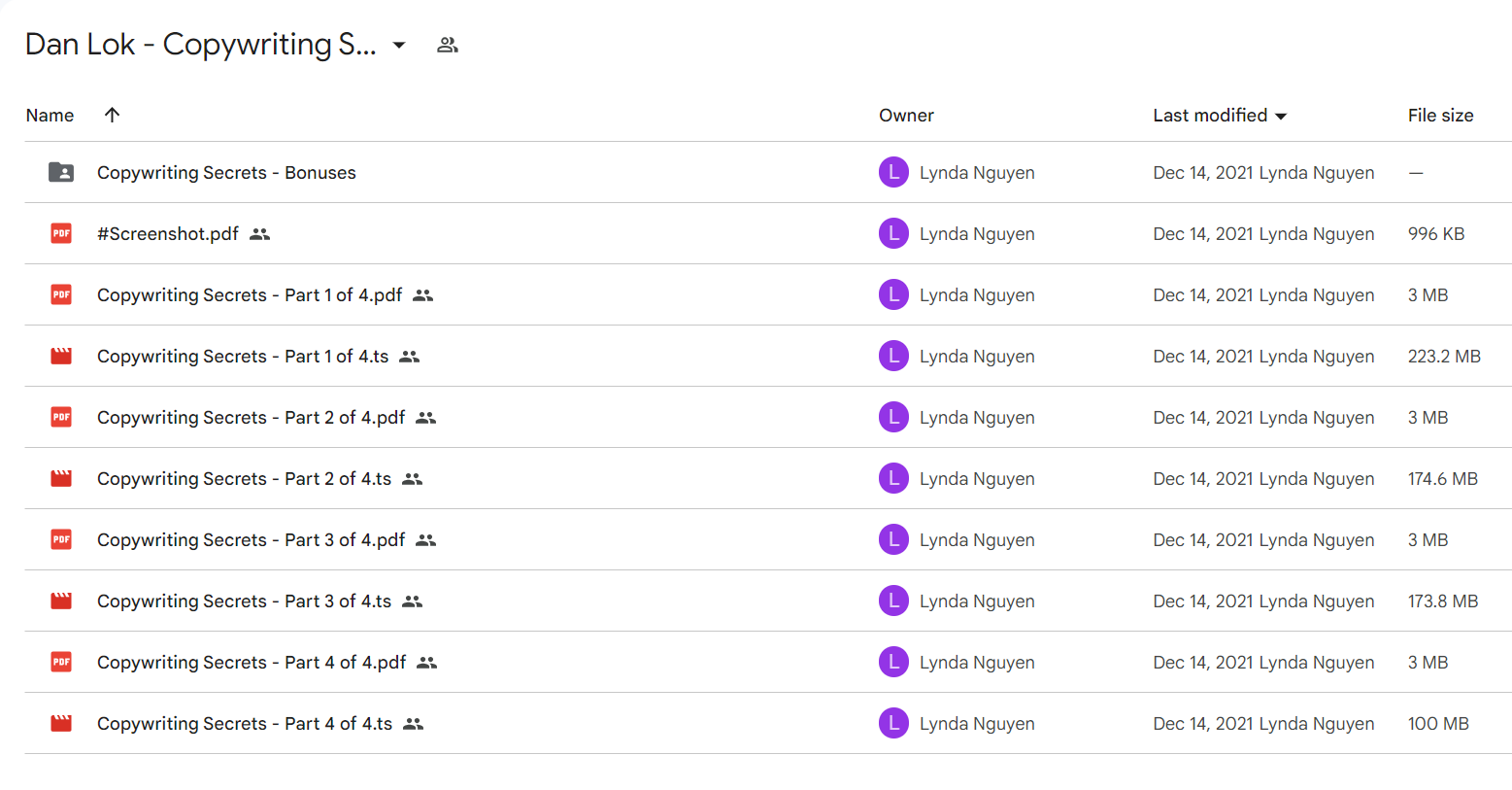Screen dimensions: 1512x790
Task: Click the 174.6 MB file size value
Action: pos(1442,478)
